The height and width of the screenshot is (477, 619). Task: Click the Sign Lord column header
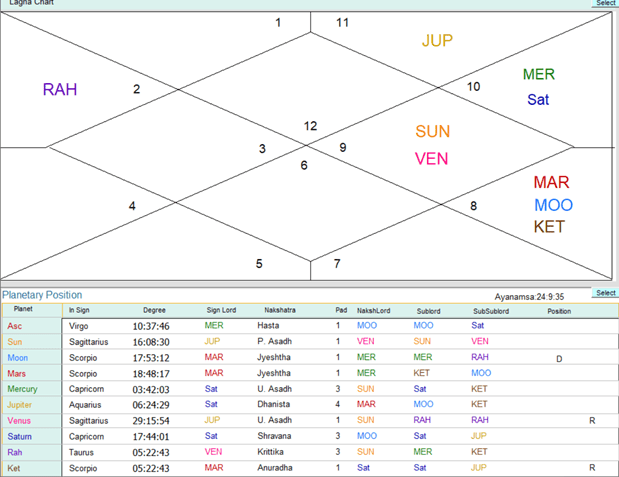click(220, 310)
